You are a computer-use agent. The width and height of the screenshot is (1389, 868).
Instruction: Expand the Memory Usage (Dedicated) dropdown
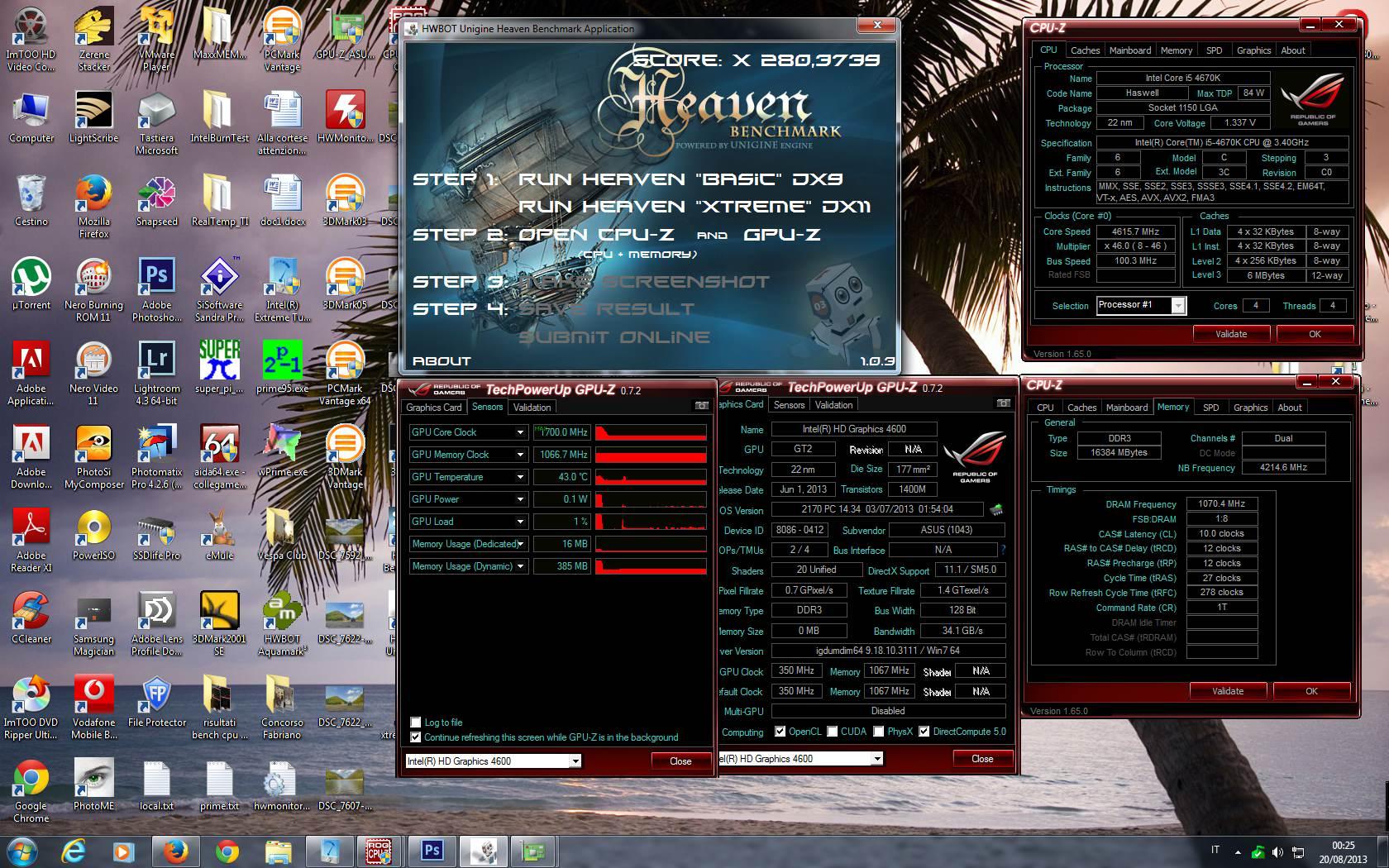click(x=520, y=544)
